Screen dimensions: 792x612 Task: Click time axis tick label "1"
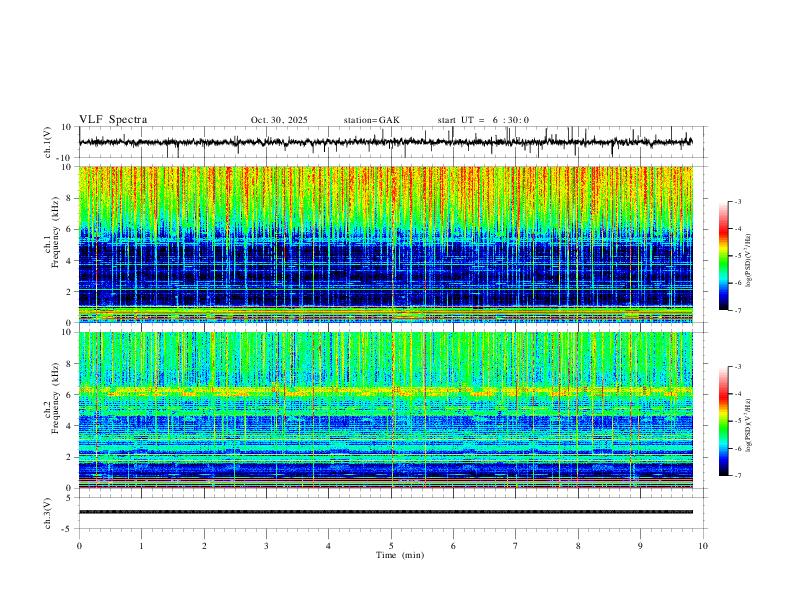(141, 546)
